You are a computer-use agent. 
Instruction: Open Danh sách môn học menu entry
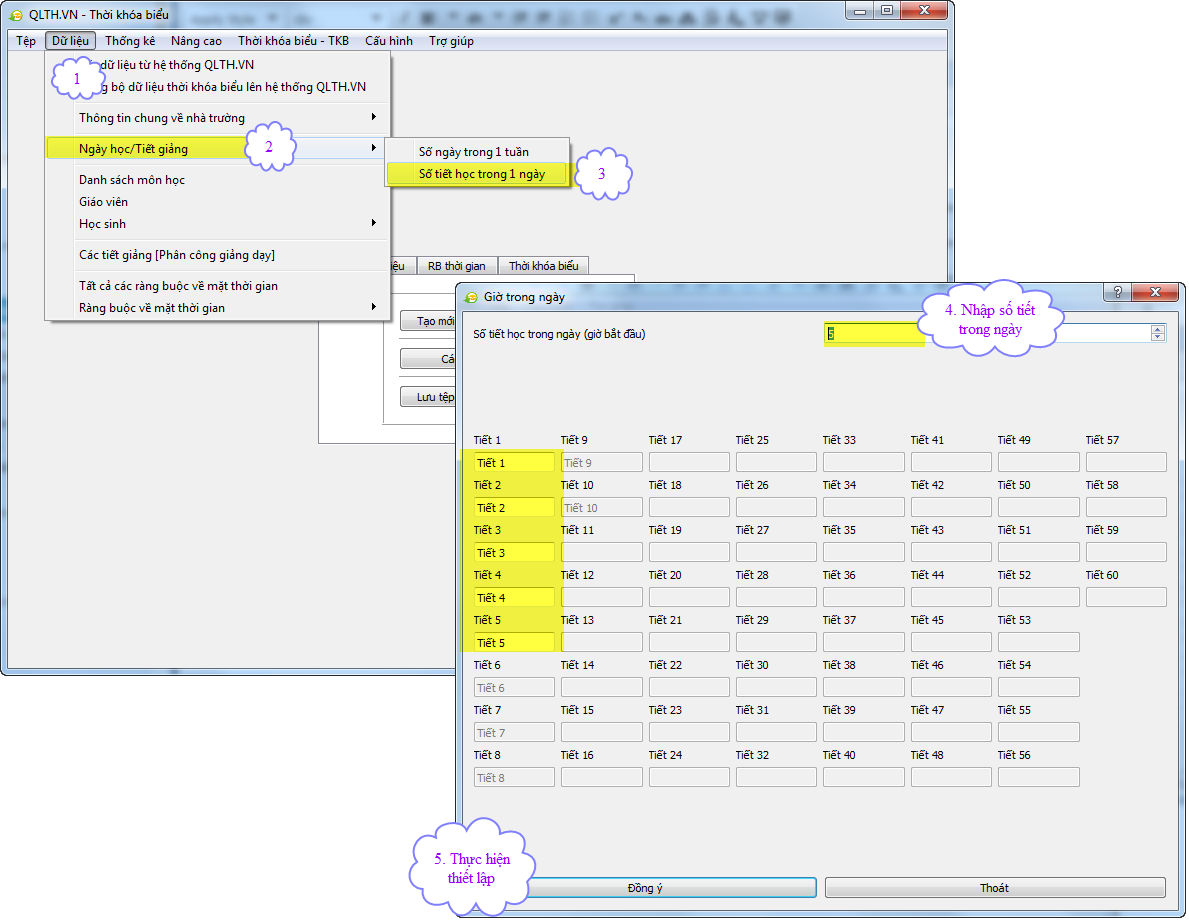click(x=132, y=180)
